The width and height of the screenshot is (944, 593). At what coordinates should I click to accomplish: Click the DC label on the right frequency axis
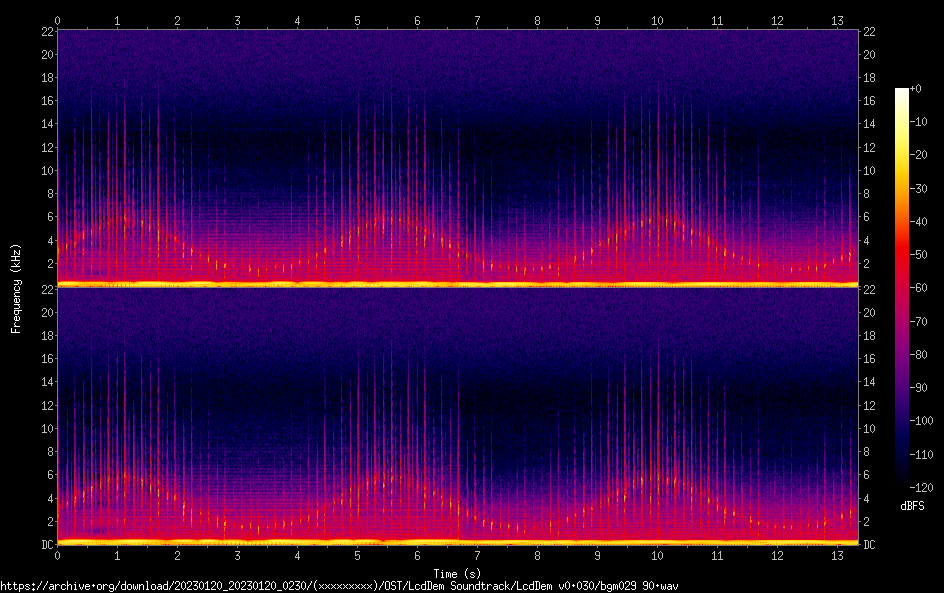[869, 544]
